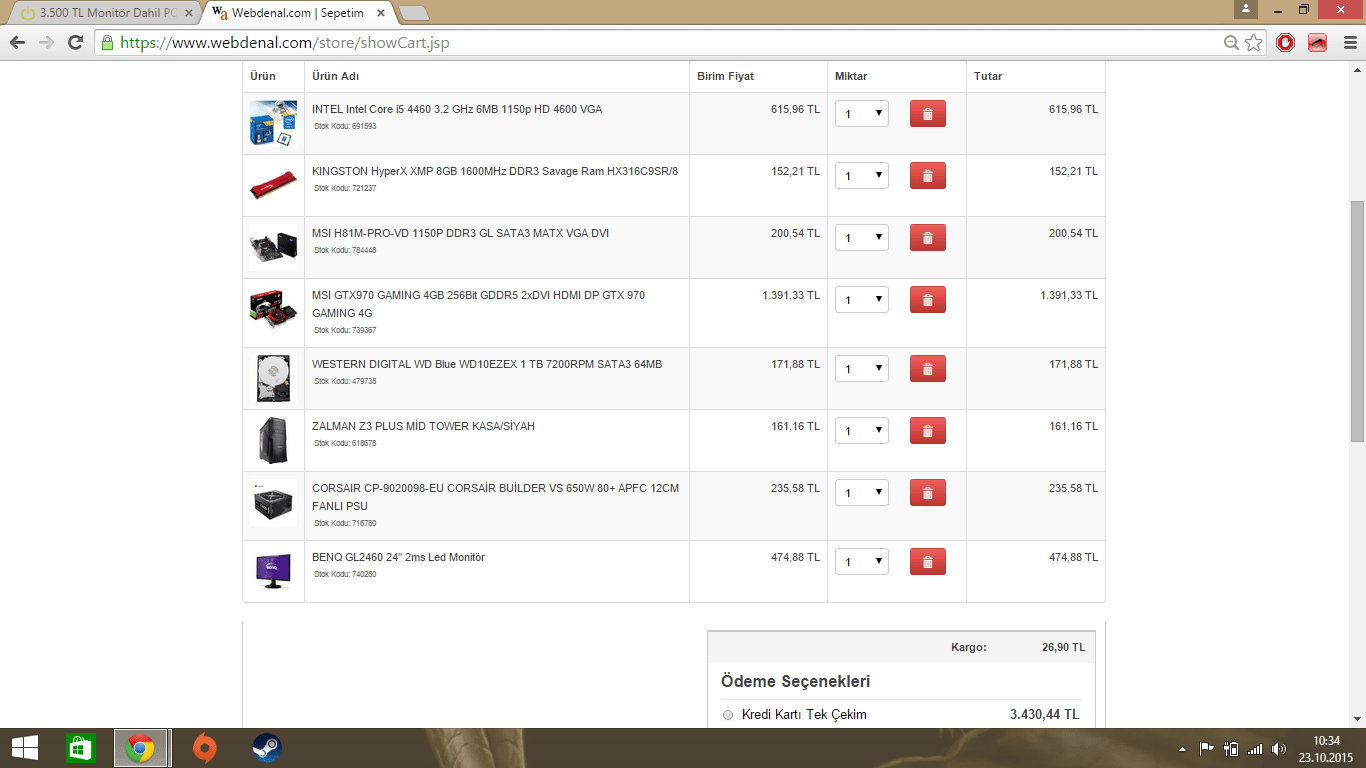Select the Kredi Kartı Tek Çekim option

coord(728,715)
